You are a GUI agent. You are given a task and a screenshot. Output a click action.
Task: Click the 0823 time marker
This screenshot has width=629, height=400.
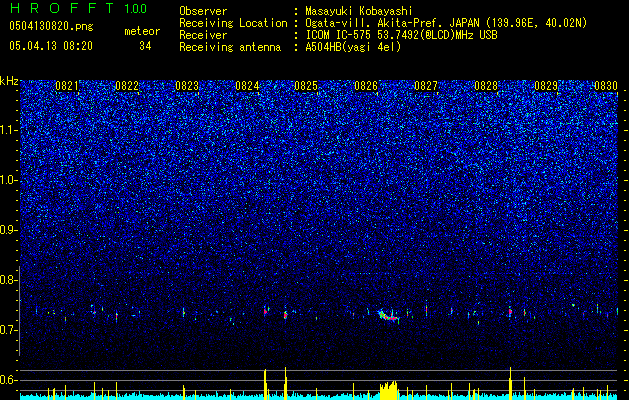(x=187, y=86)
